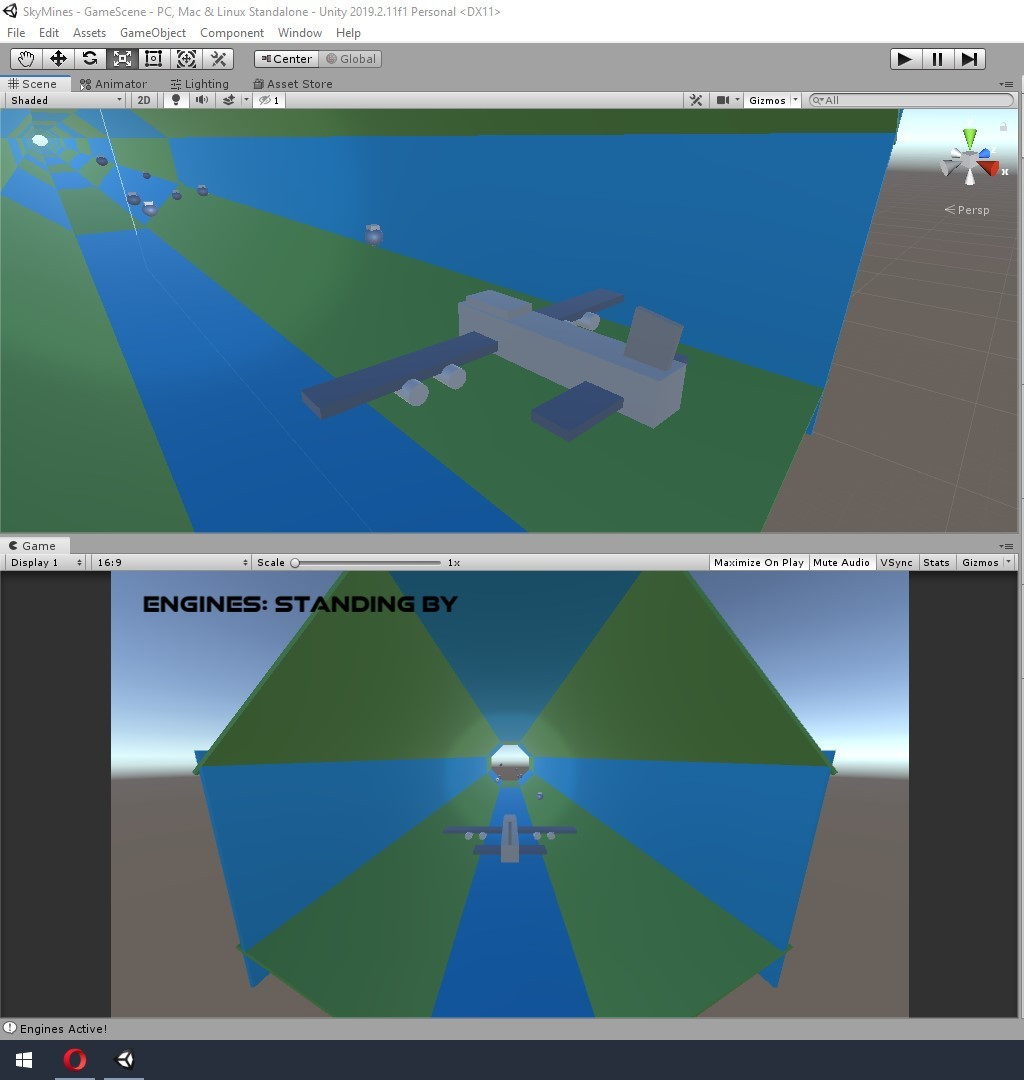1024x1080 pixels.
Task: Toggle scene lighting bulb icon
Action: tap(176, 100)
